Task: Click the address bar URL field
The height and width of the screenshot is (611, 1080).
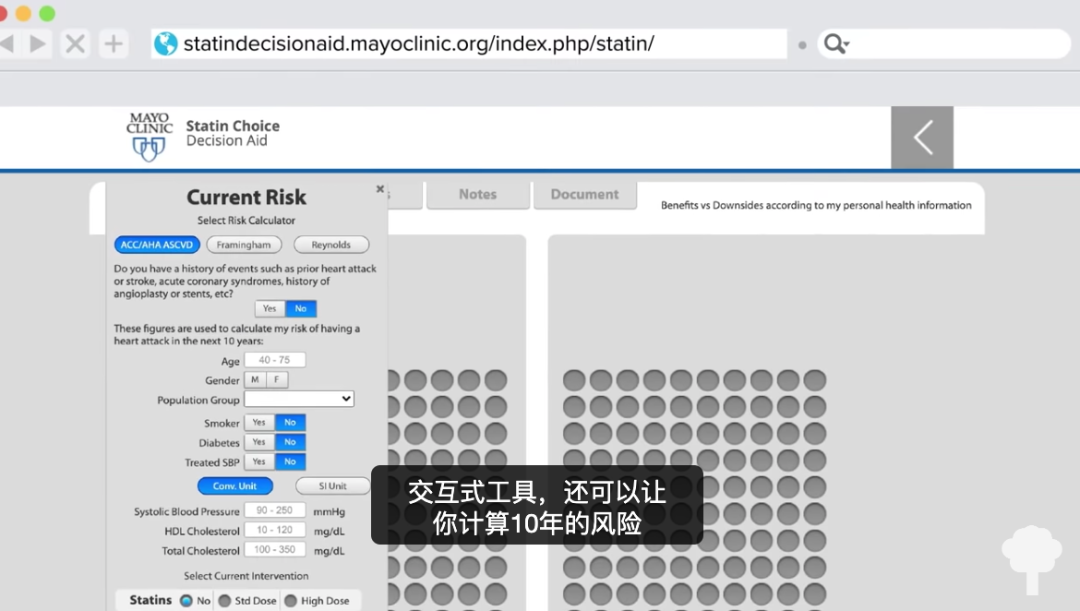Action: pyautogui.click(x=468, y=44)
